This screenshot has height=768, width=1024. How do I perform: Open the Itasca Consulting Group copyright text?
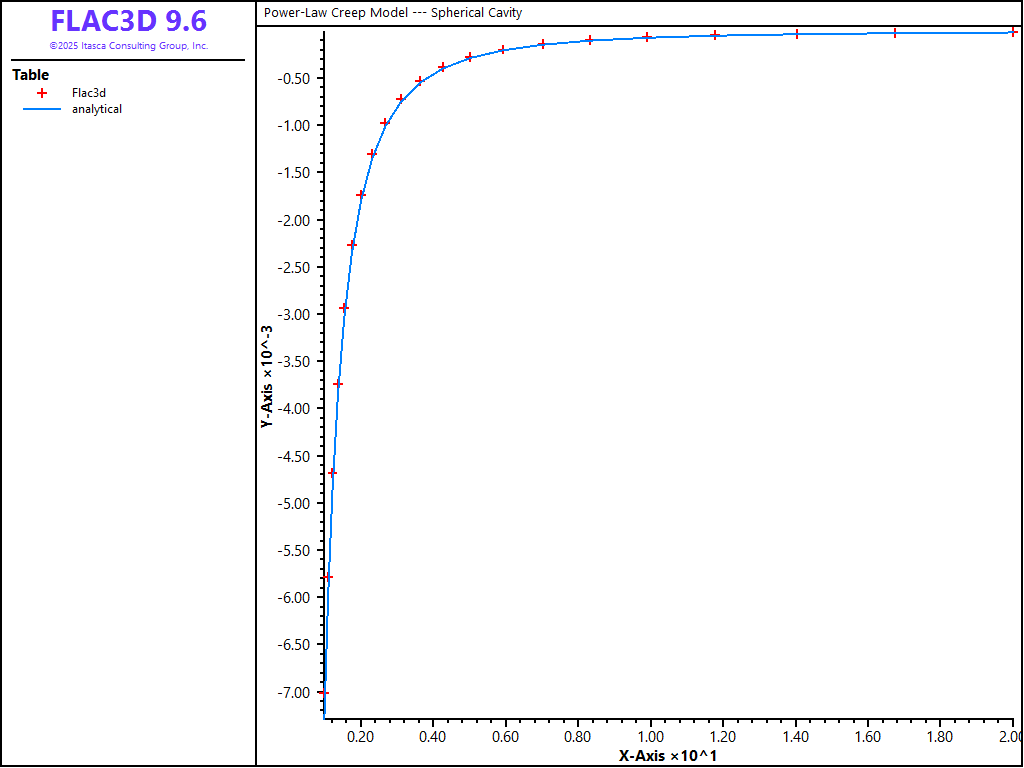[128, 46]
